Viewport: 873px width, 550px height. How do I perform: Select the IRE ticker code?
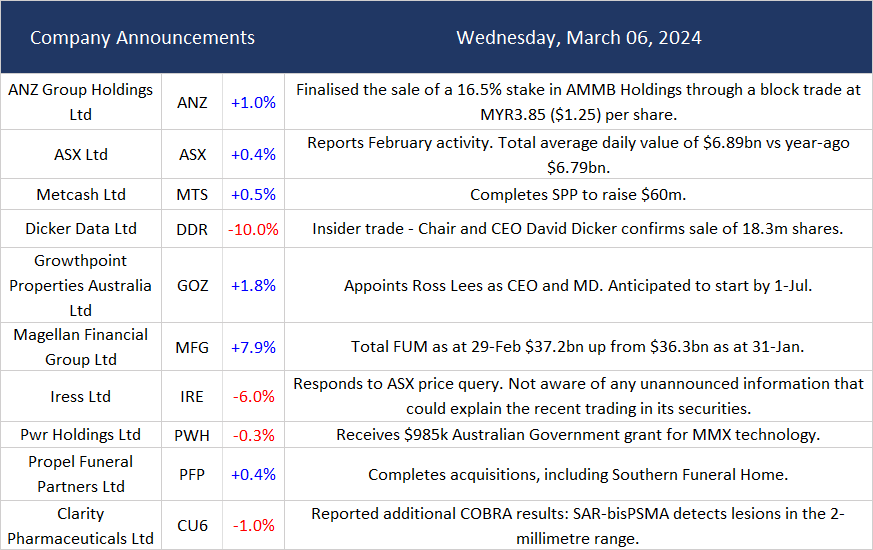(x=192, y=396)
